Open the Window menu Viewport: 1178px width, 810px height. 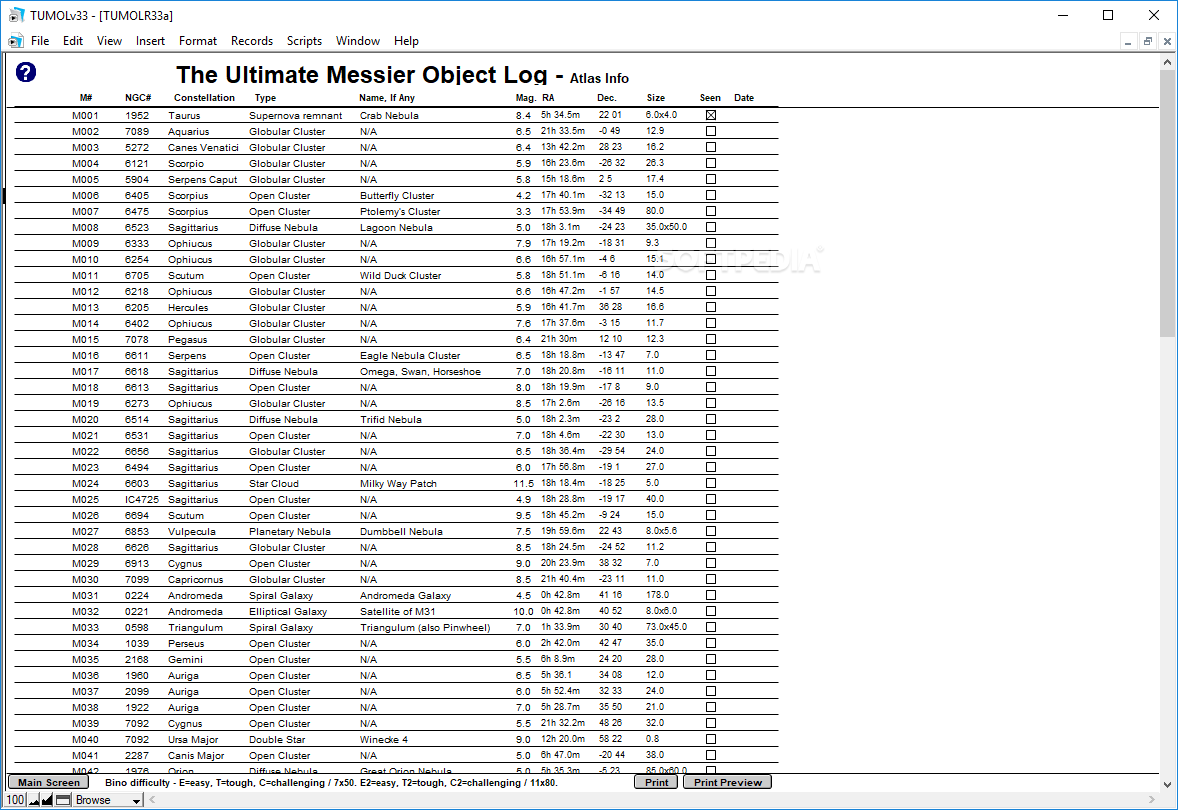coord(358,41)
